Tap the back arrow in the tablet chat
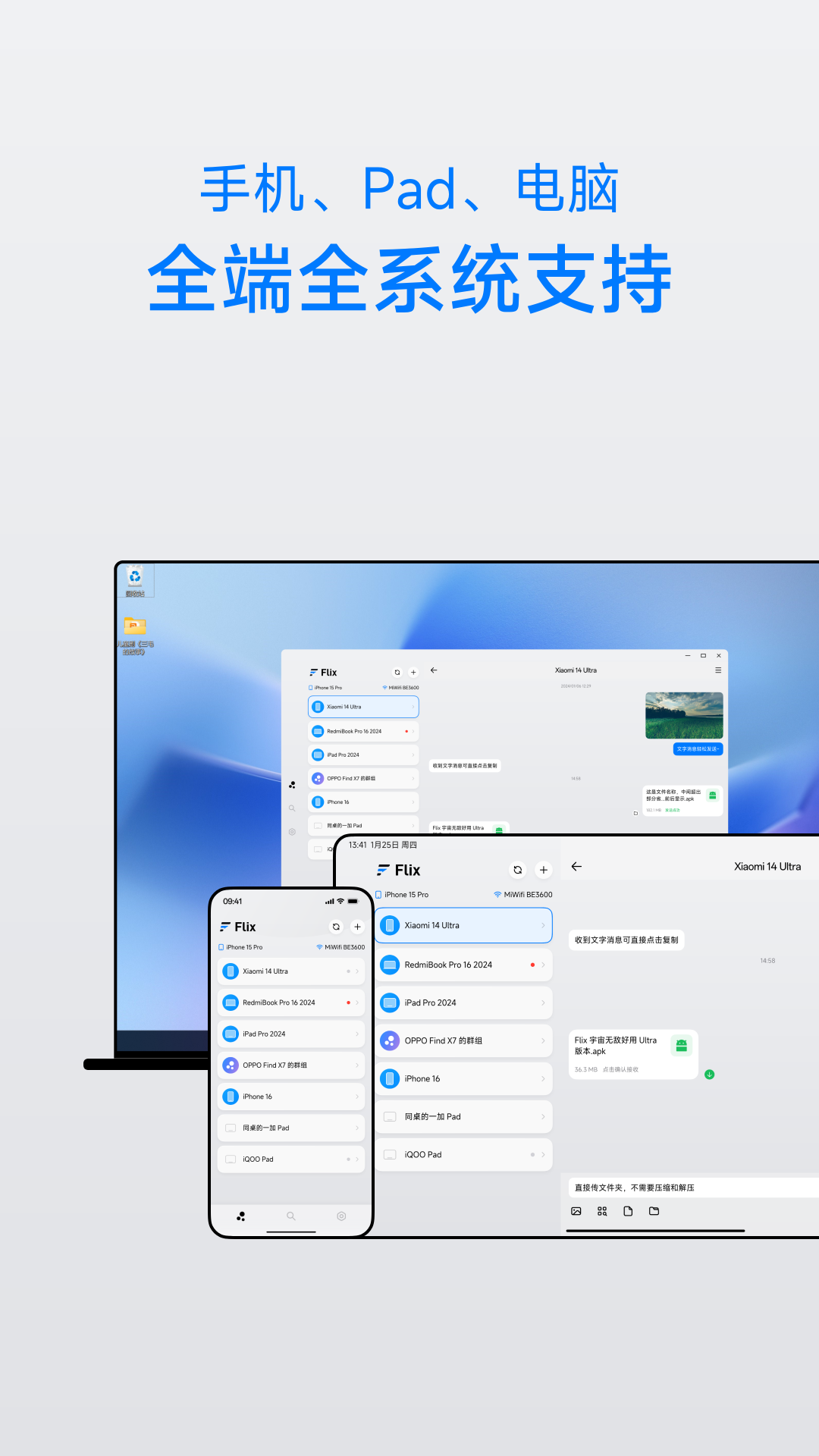Image resolution: width=819 pixels, height=1456 pixels. point(576,866)
